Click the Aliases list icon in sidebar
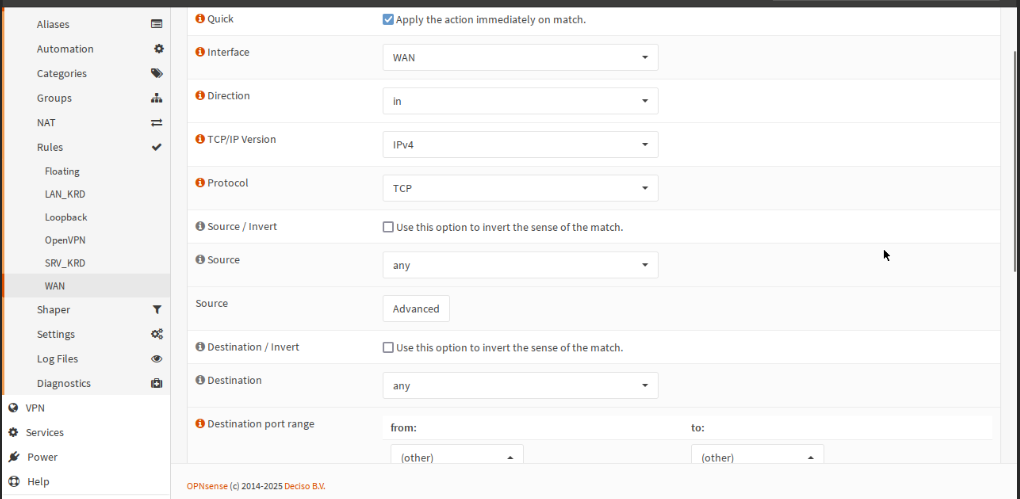The image size is (1020, 499). [157, 24]
